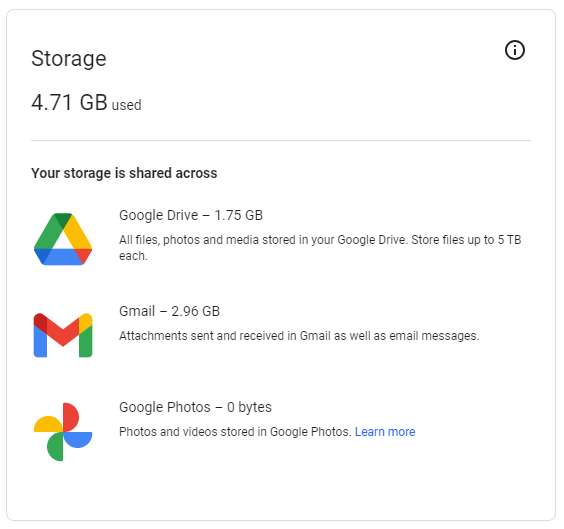Image resolution: width=564 pixels, height=529 pixels.
Task: Click the '2.96 GB' value for Gmail
Action: 196,311
